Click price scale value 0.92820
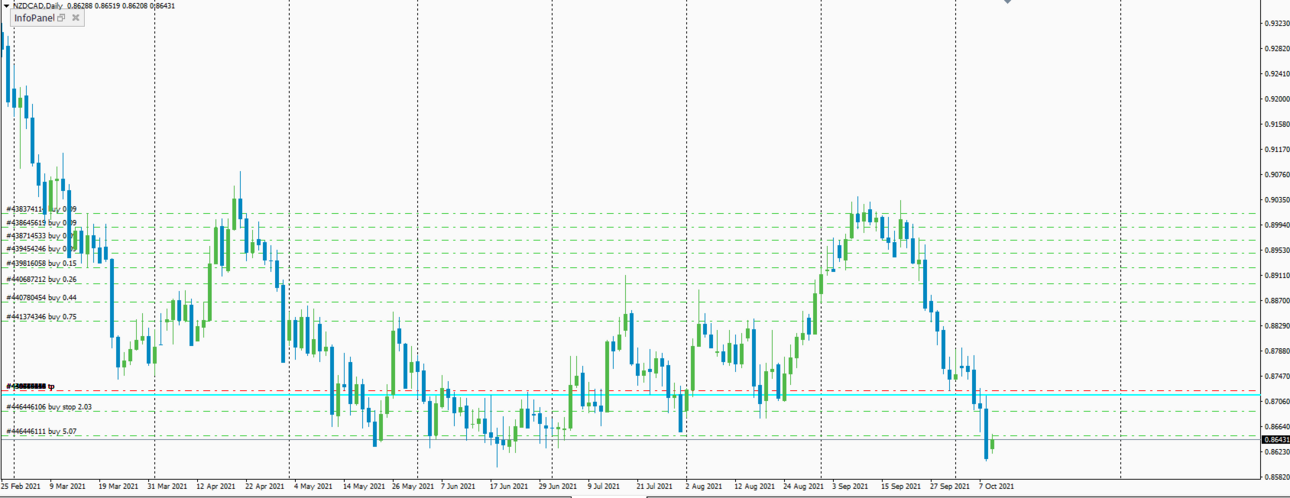This screenshot has width=1290, height=498. tap(1277, 48)
